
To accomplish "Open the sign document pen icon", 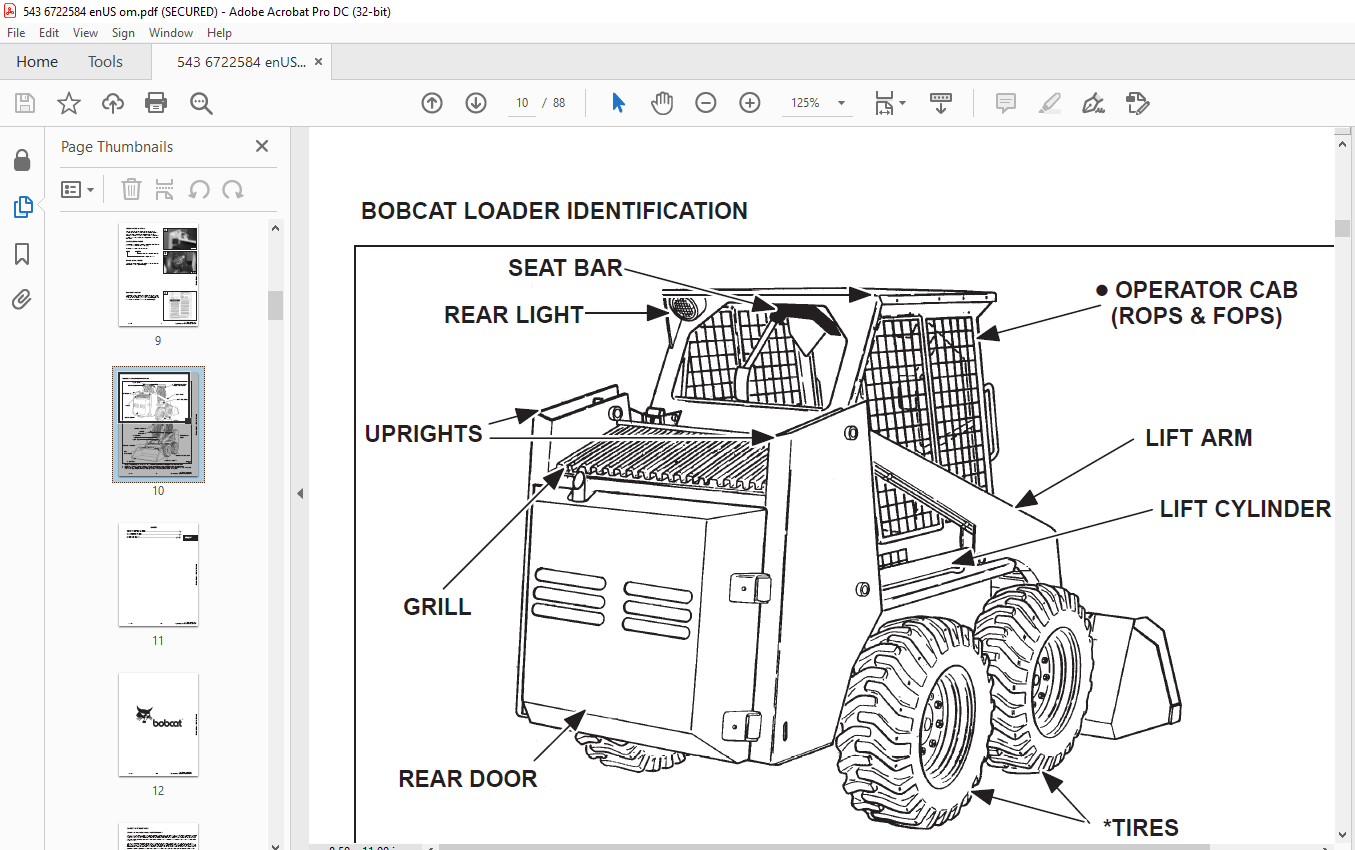I will (x=1094, y=103).
